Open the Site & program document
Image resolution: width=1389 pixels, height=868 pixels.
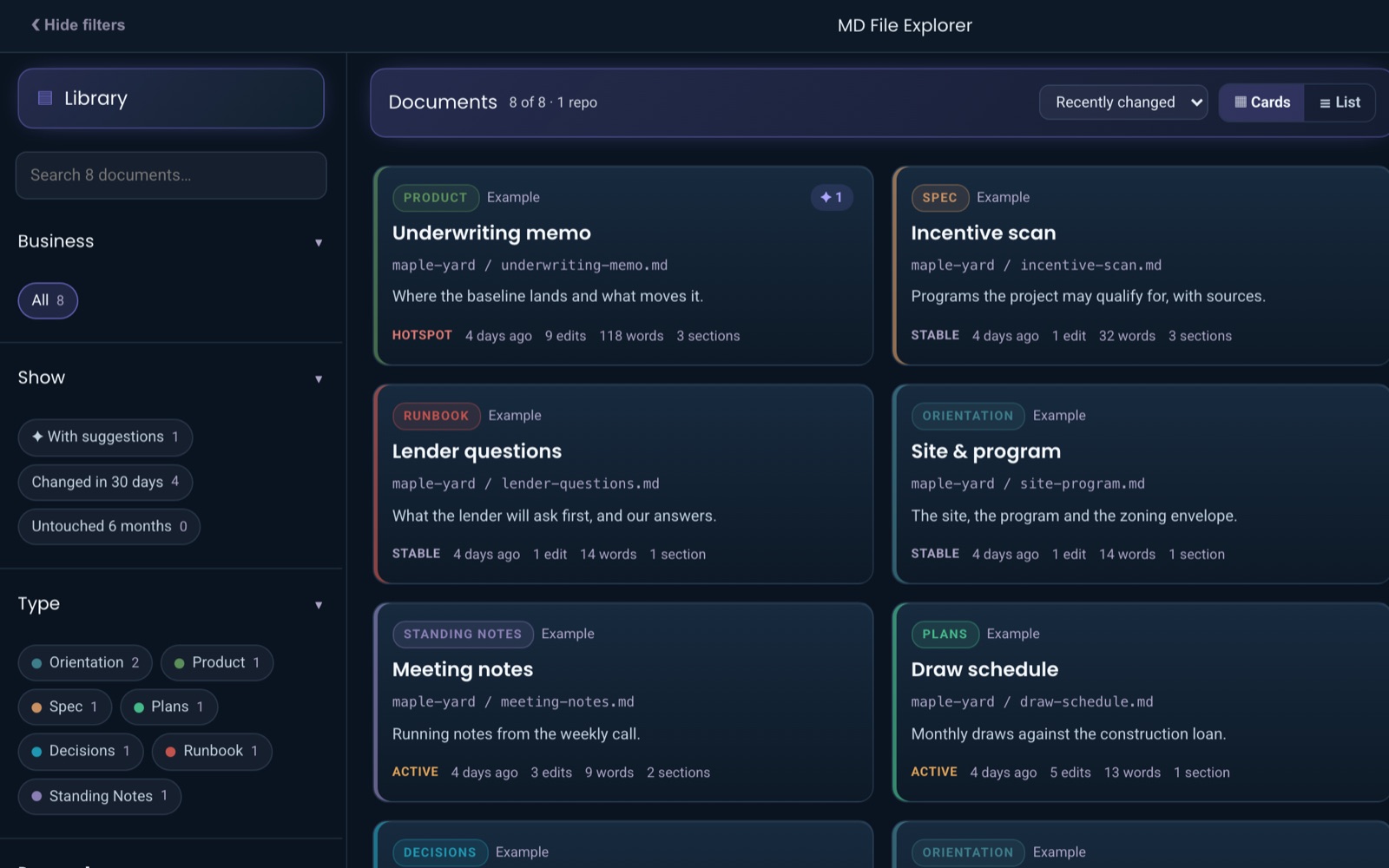click(1141, 483)
